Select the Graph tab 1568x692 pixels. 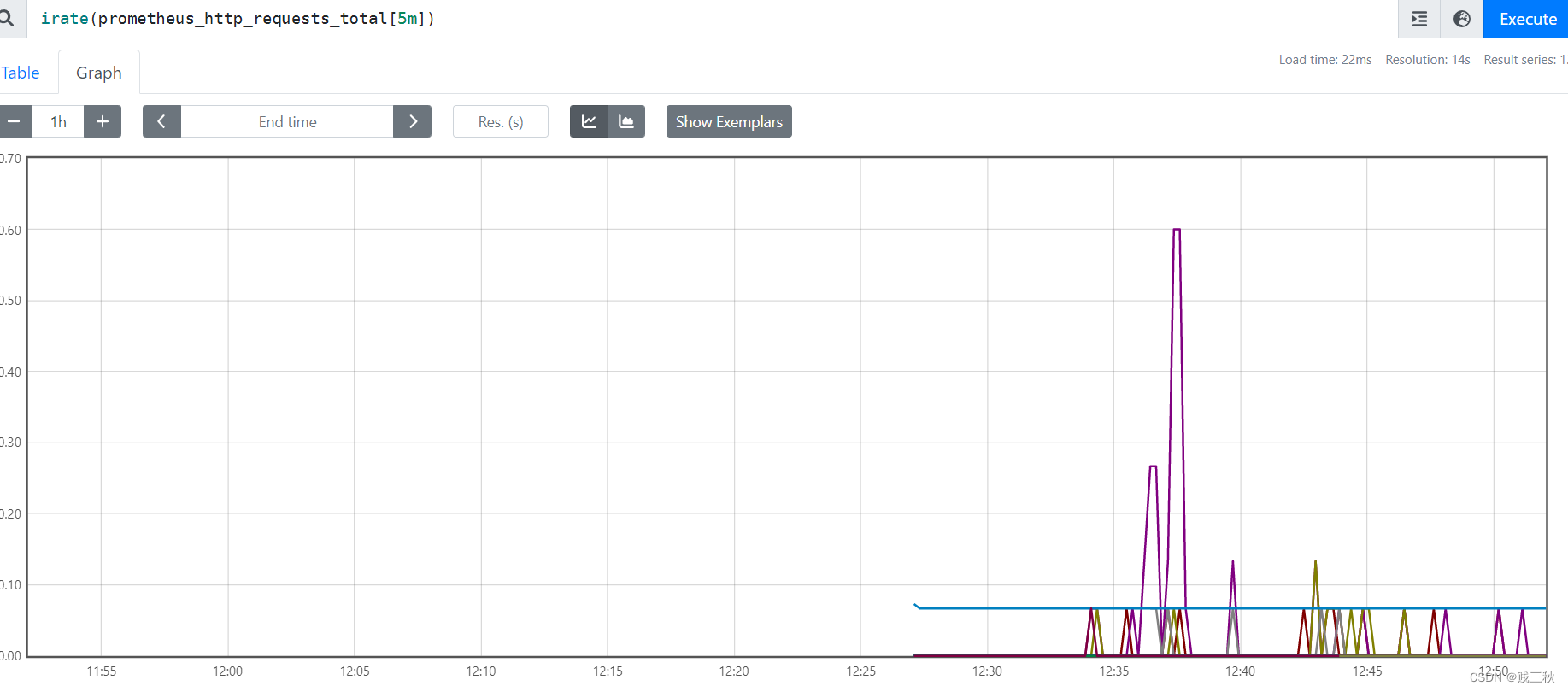click(x=99, y=73)
